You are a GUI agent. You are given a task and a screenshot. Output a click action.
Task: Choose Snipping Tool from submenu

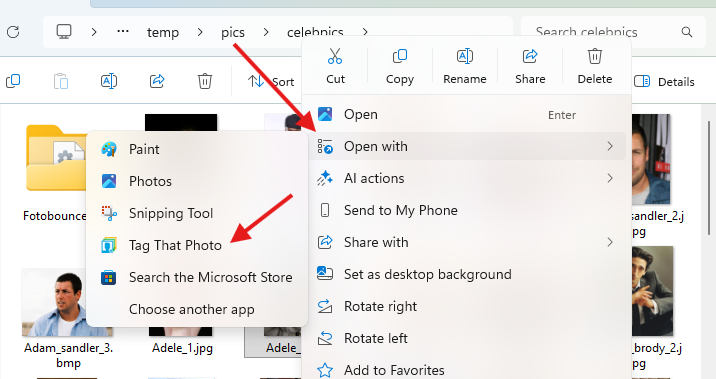pos(197,213)
